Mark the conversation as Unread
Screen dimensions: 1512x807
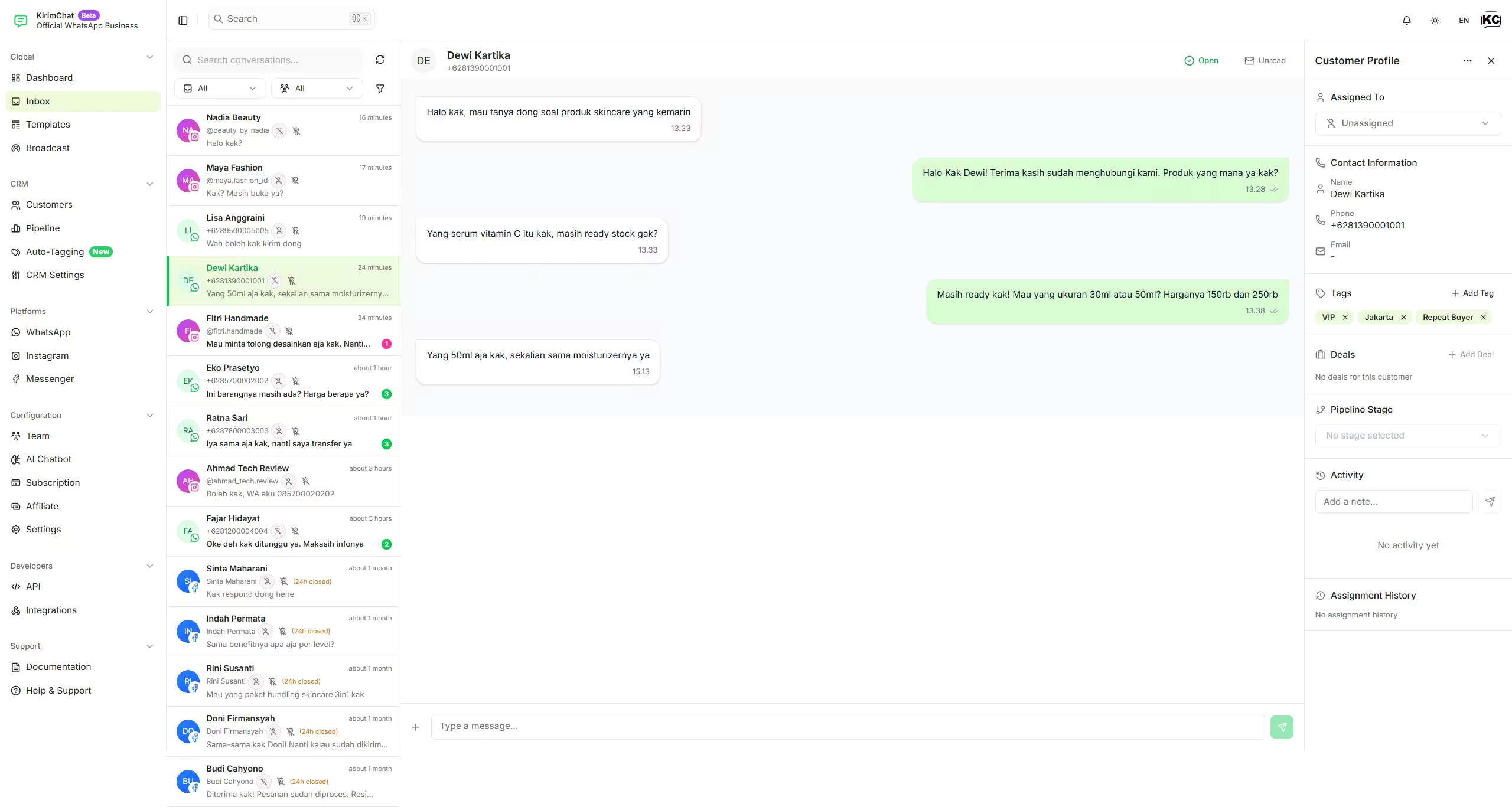1265,60
